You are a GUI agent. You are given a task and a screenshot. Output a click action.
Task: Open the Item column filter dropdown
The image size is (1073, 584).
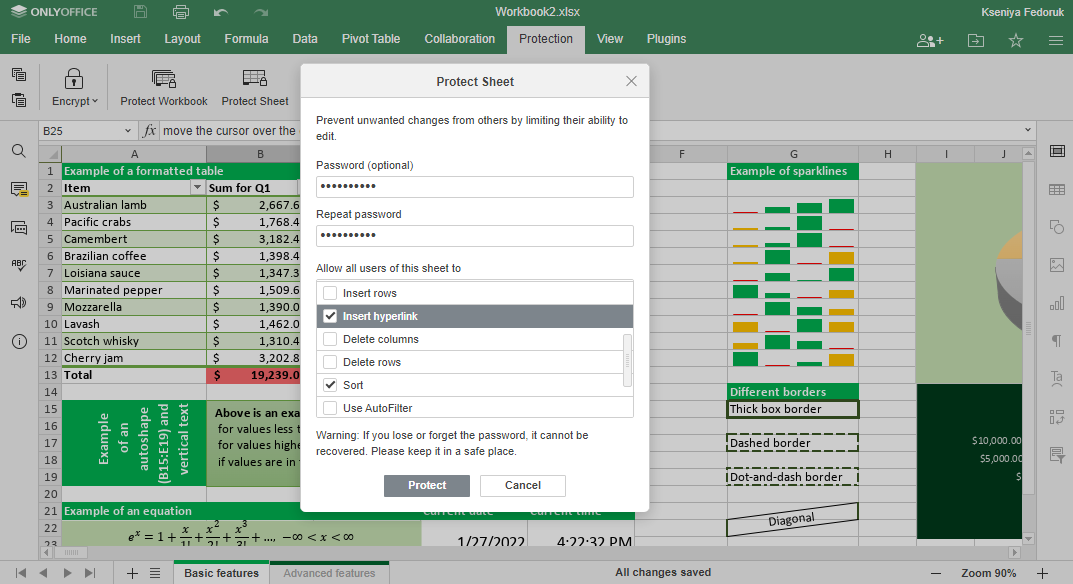click(197, 188)
